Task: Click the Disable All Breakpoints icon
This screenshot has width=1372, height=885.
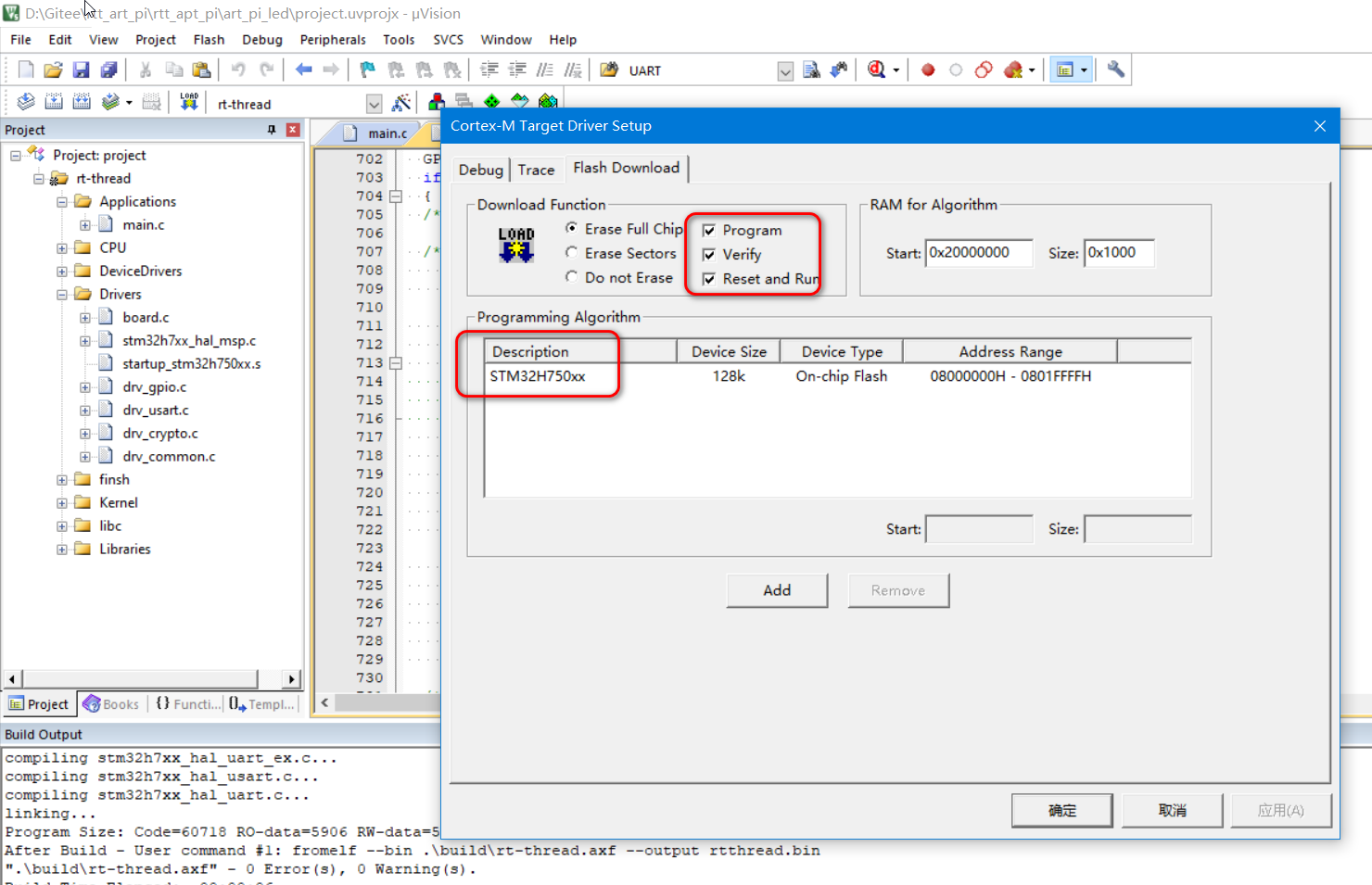Action: point(984,70)
